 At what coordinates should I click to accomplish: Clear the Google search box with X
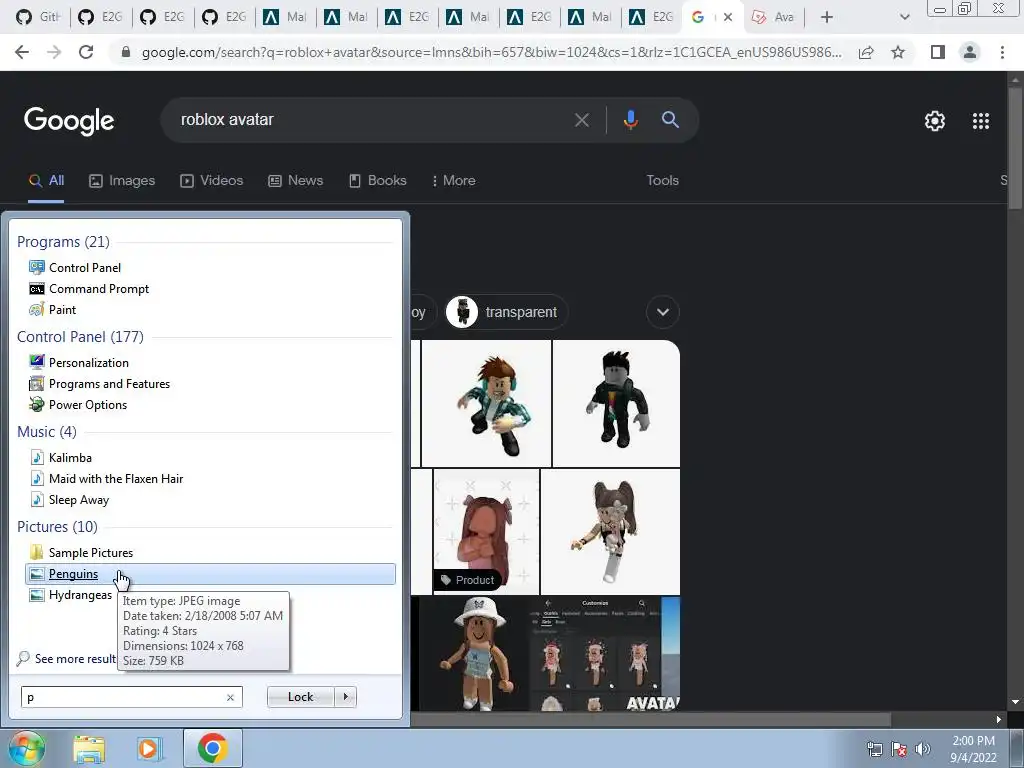coord(581,120)
